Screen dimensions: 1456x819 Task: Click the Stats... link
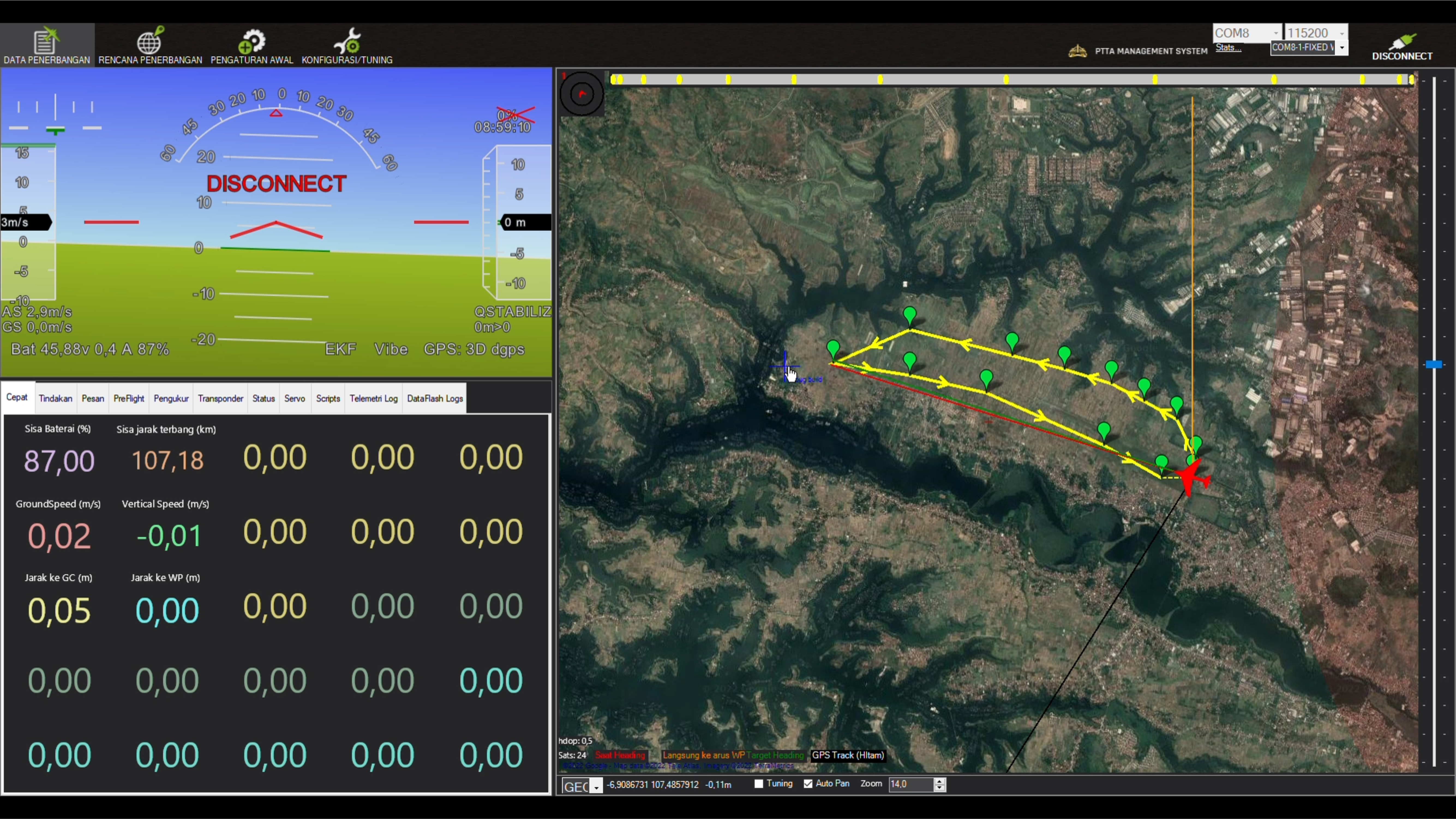point(1228,47)
